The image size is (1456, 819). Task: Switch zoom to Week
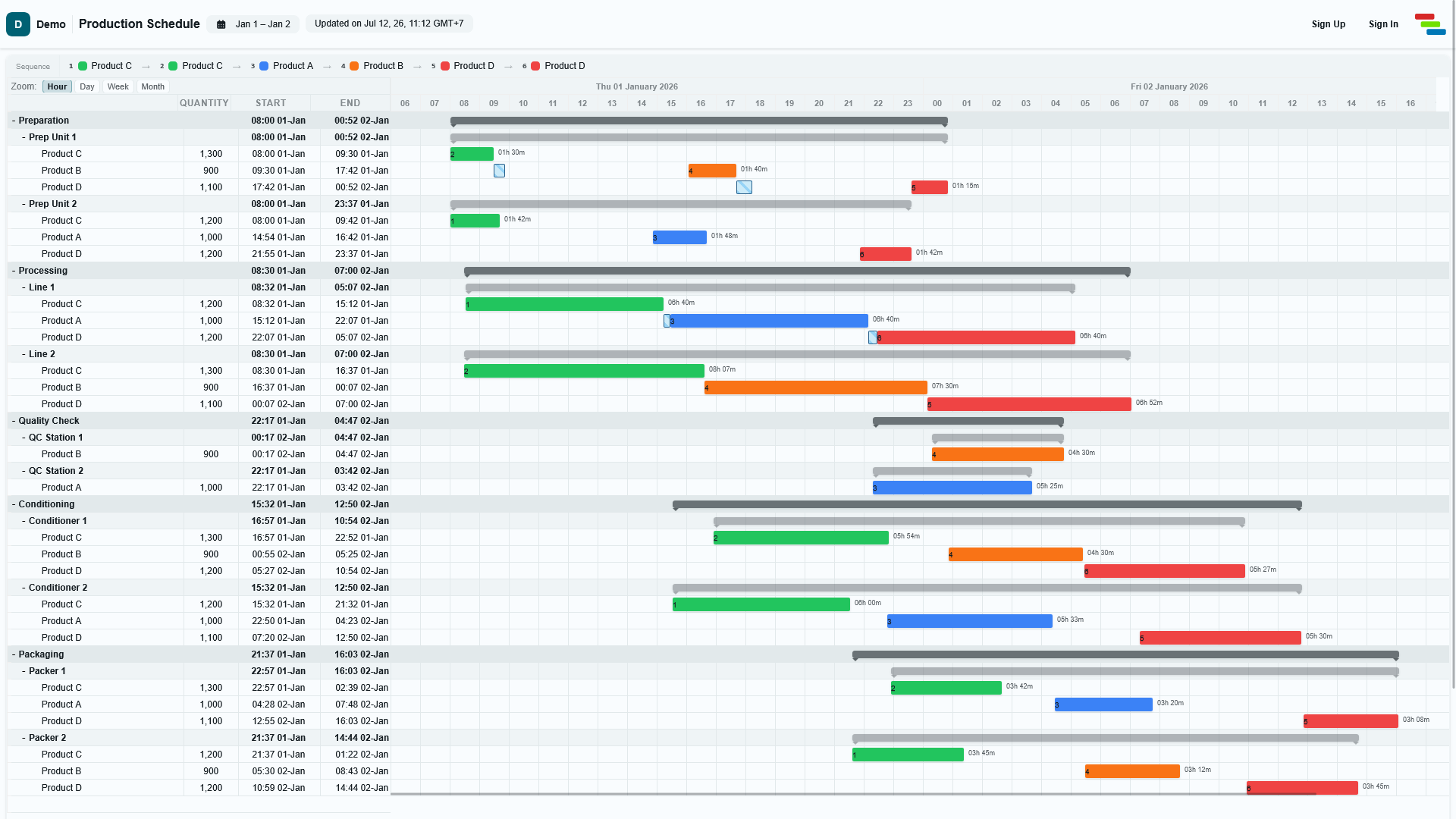click(x=118, y=86)
